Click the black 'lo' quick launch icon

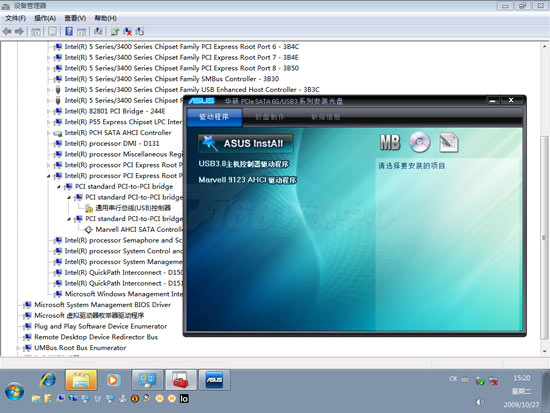184,399
